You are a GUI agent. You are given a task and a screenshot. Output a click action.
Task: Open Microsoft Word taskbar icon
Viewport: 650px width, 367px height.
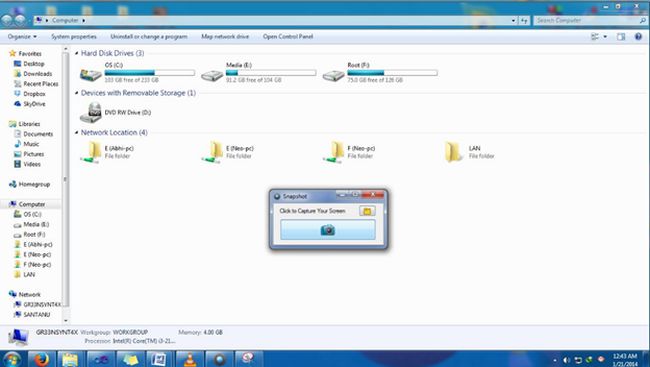(x=160, y=359)
